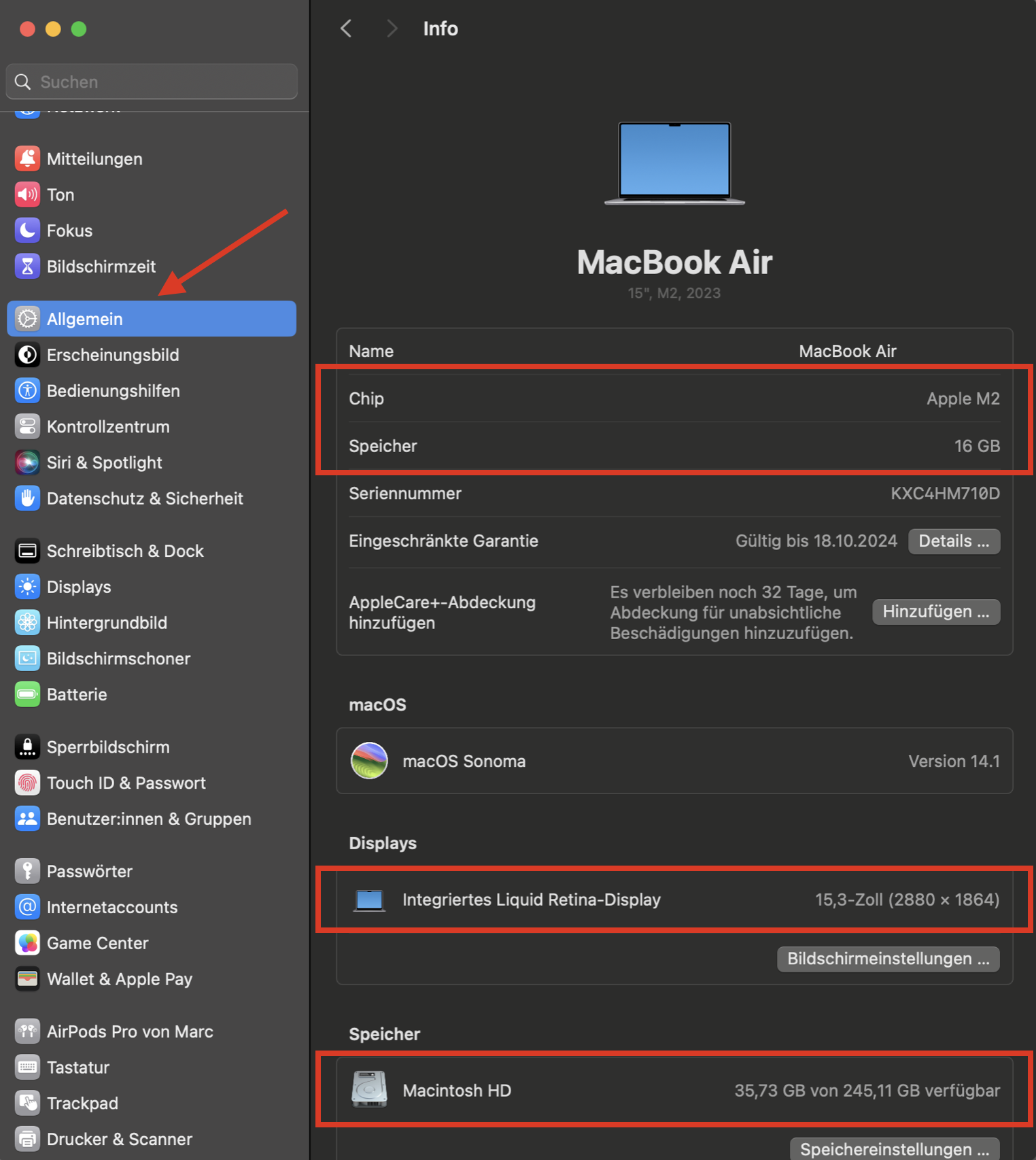The image size is (1036, 1160).
Task: Focus the Suchen search field
Action: 152,82
